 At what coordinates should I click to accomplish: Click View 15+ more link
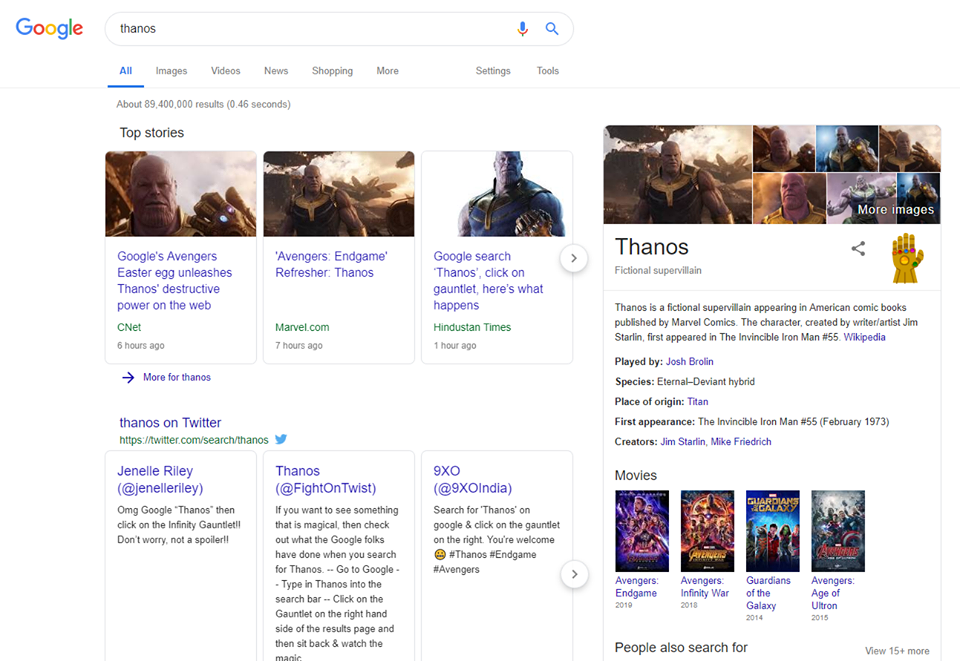897,651
